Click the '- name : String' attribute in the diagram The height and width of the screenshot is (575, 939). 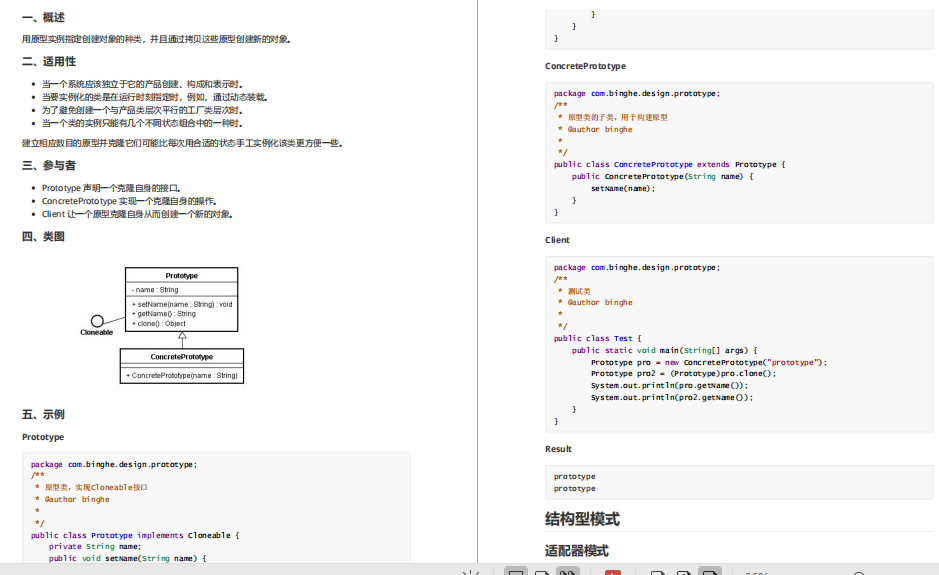[155, 290]
